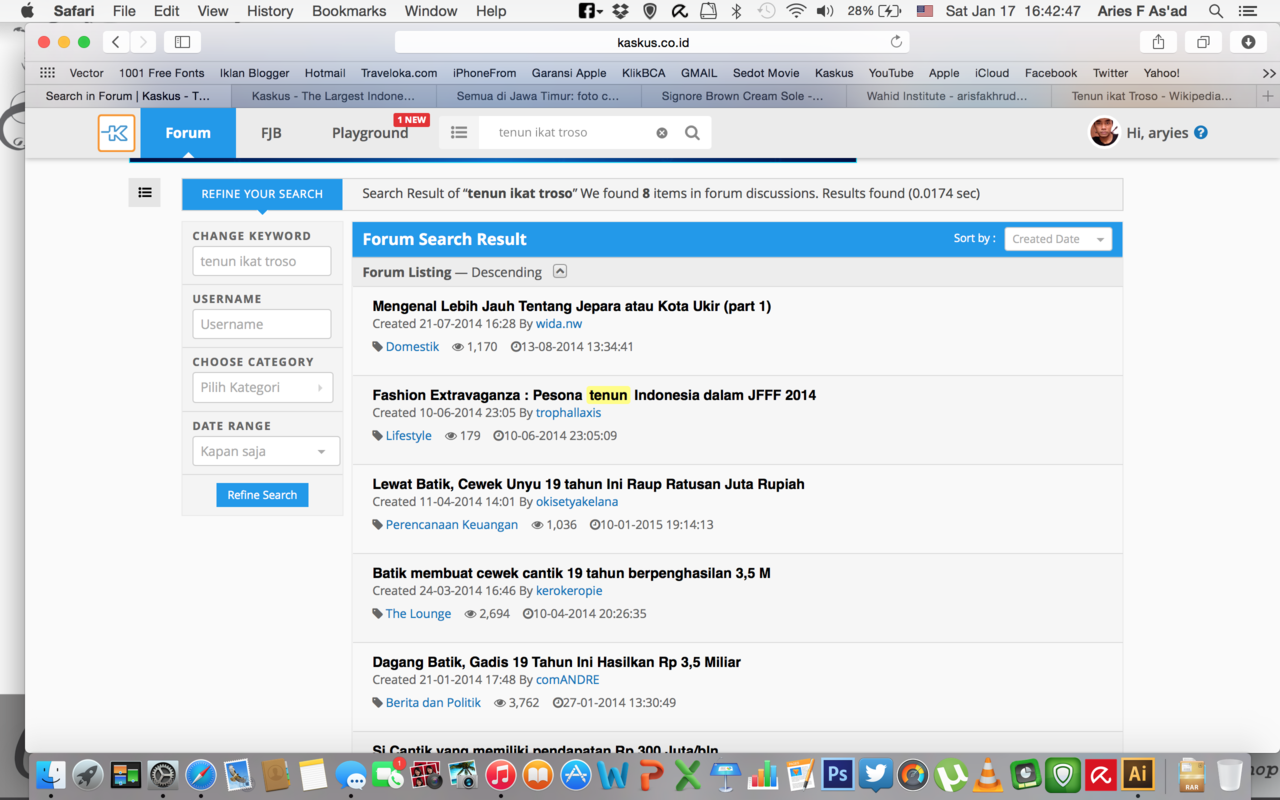Viewport: 1280px width, 800px height.
Task: Go forward with Safari's forward arrow
Action: [143, 42]
